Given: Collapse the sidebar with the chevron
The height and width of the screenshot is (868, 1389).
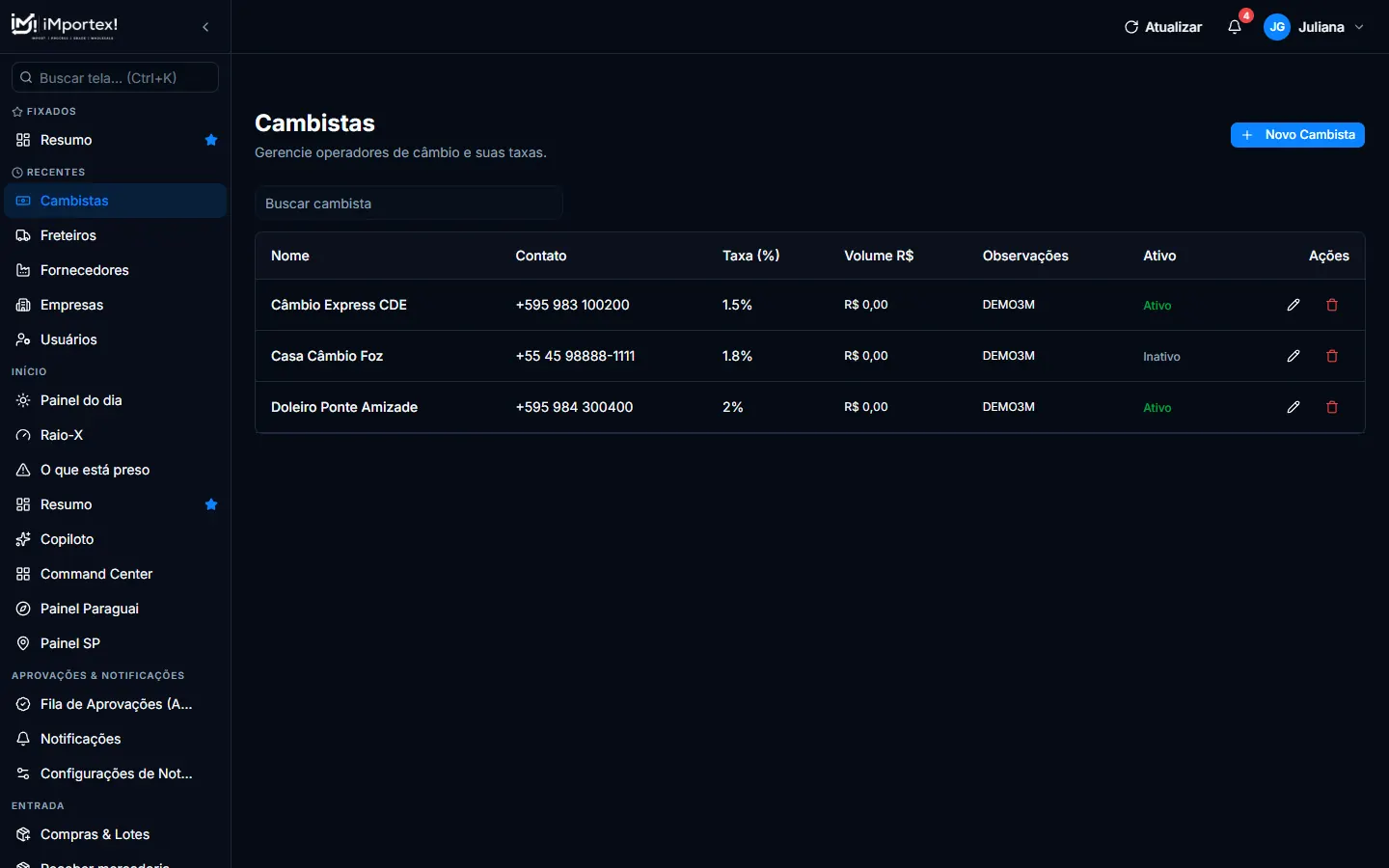Looking at the screenshot, I should point(205,27).
